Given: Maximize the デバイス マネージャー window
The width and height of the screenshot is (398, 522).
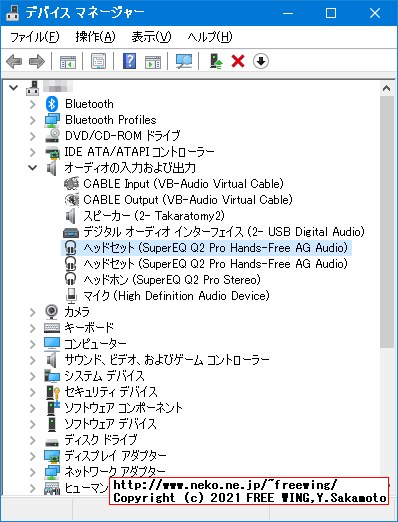Looking at the screenshot, I should coord(331,13).
